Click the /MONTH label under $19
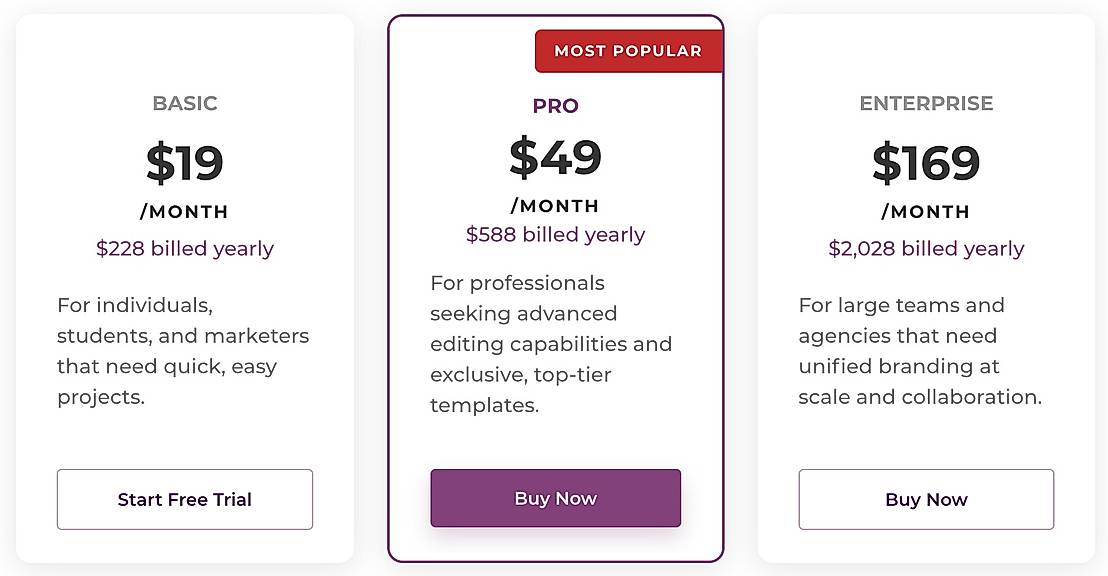 point(185,212)
